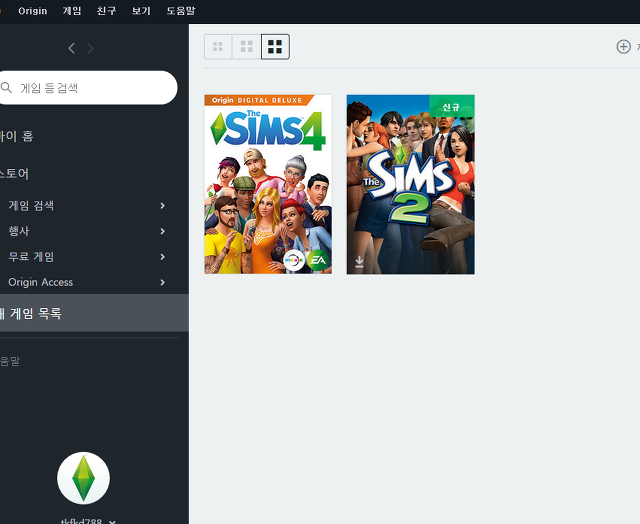Click 행사 label in sidebar
The width and height of the screenshot is (640, 524).
click(x=19, y=231)
